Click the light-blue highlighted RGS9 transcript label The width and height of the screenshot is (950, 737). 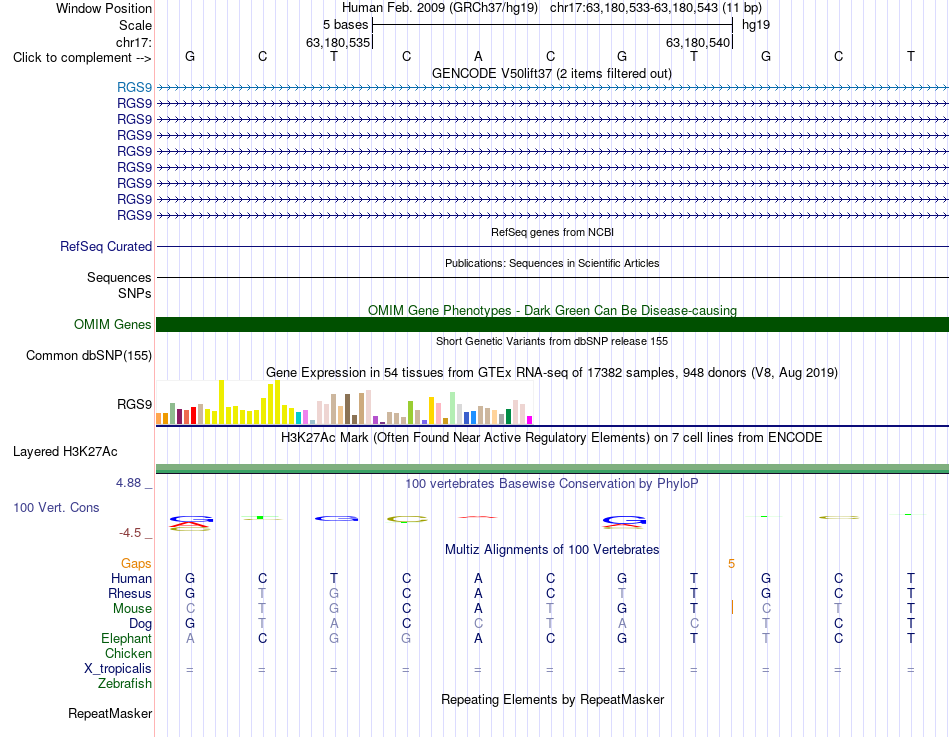[x=135, y=87]
